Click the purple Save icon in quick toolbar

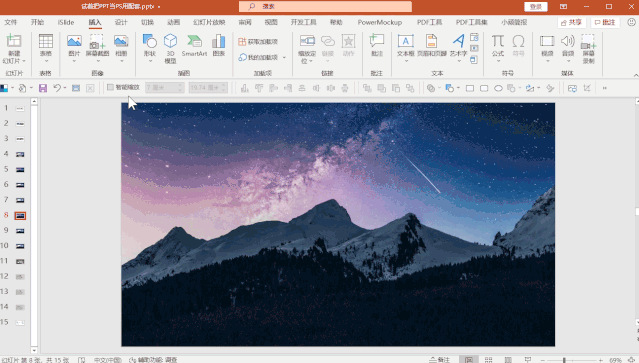click(x=43, y=88)
